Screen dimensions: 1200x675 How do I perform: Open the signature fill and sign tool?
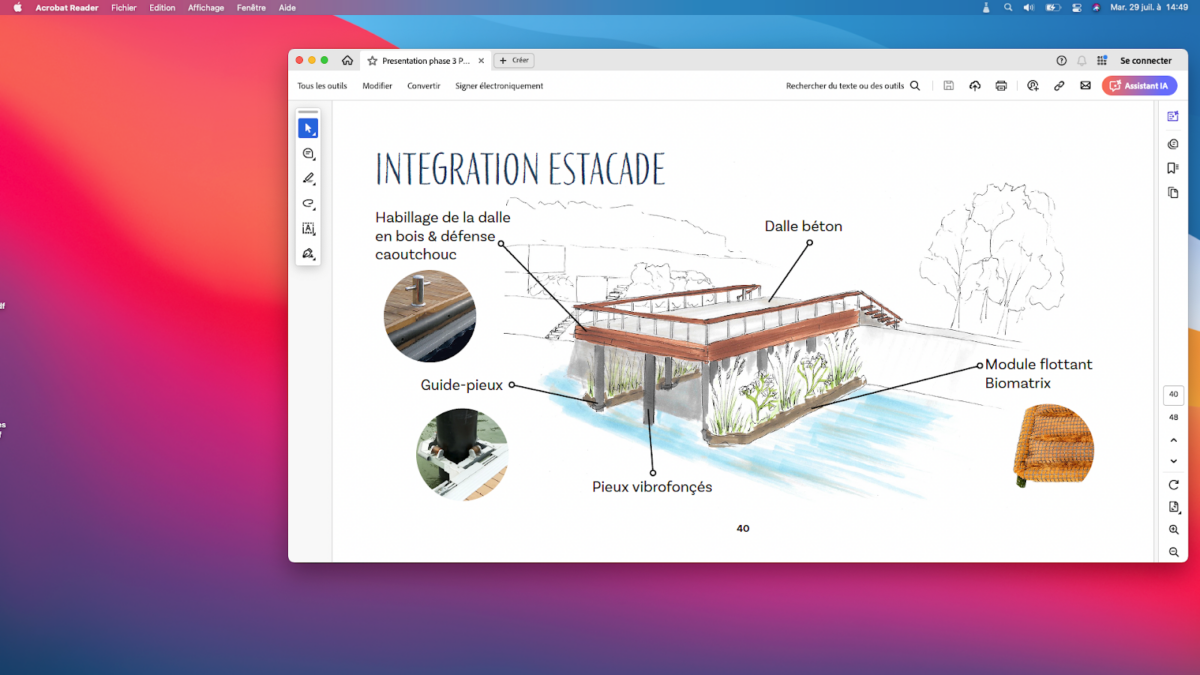tap(308, 254)
